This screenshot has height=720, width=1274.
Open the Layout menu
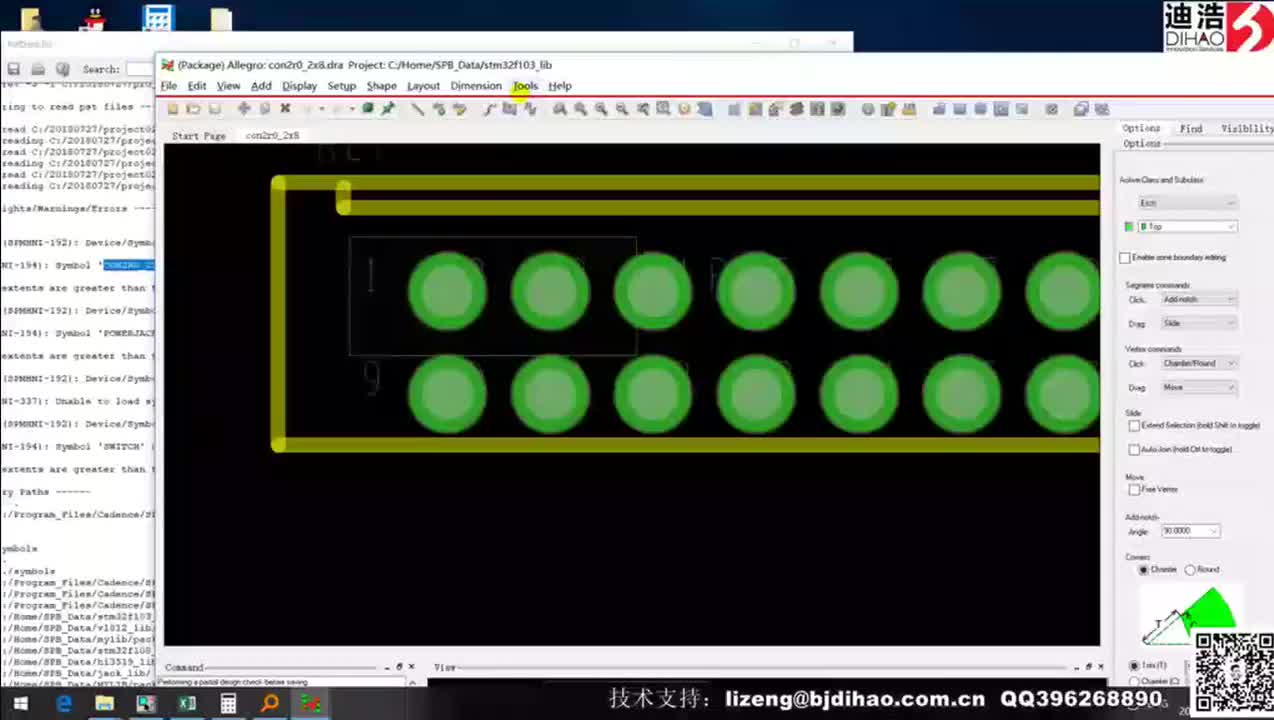[x=423, y=86]
